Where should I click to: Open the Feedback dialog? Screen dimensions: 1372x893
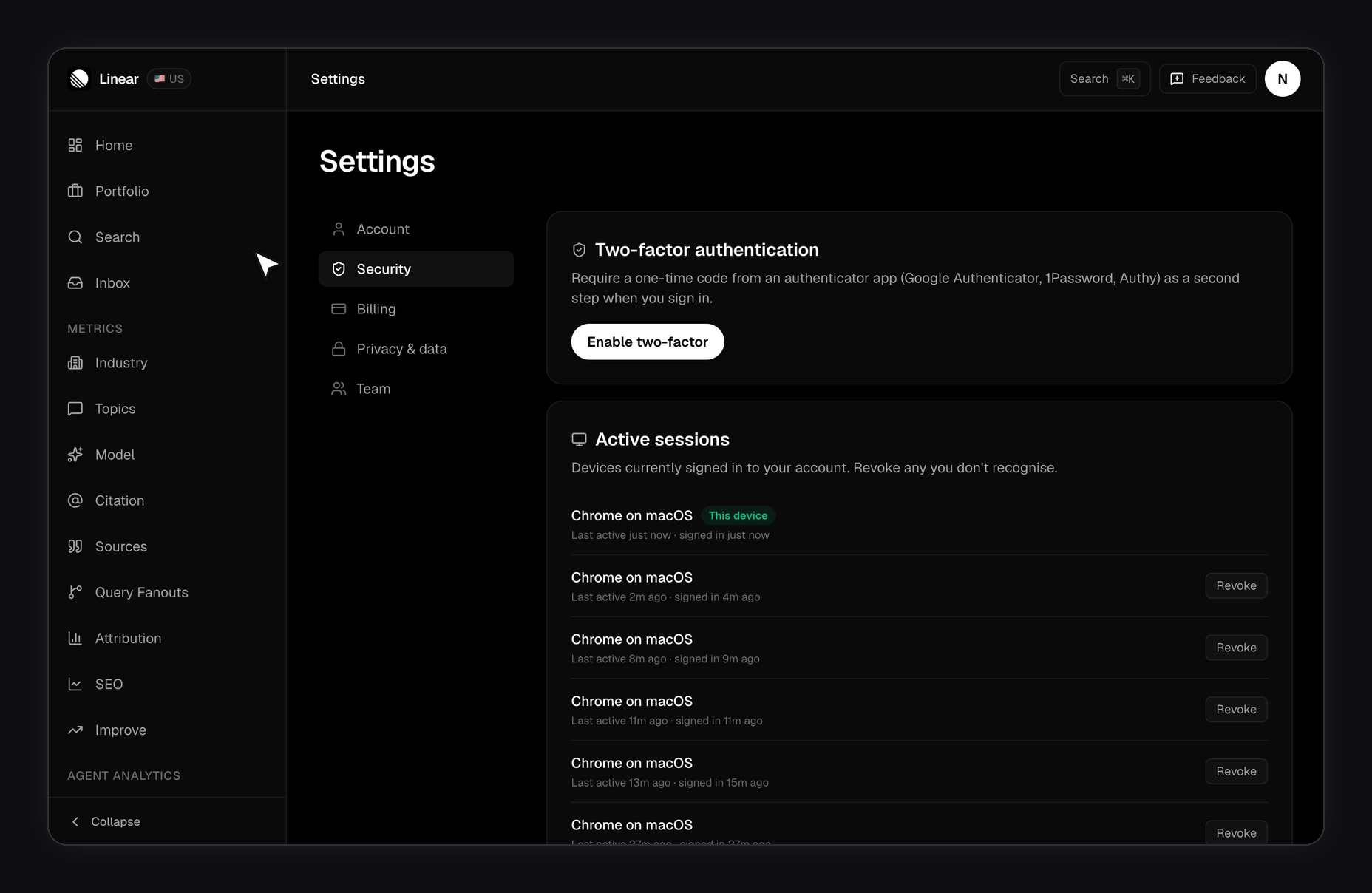point(1208,79)
